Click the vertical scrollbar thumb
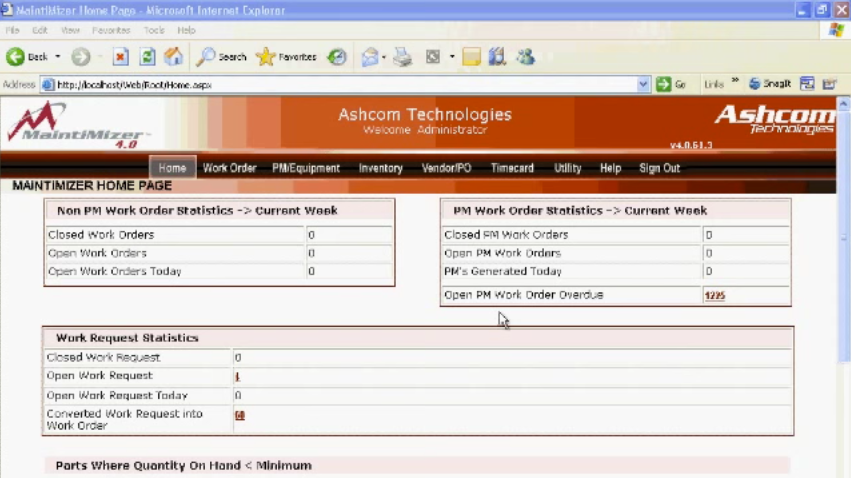This screenshot has height=478, width=851. tap(843, 237)
